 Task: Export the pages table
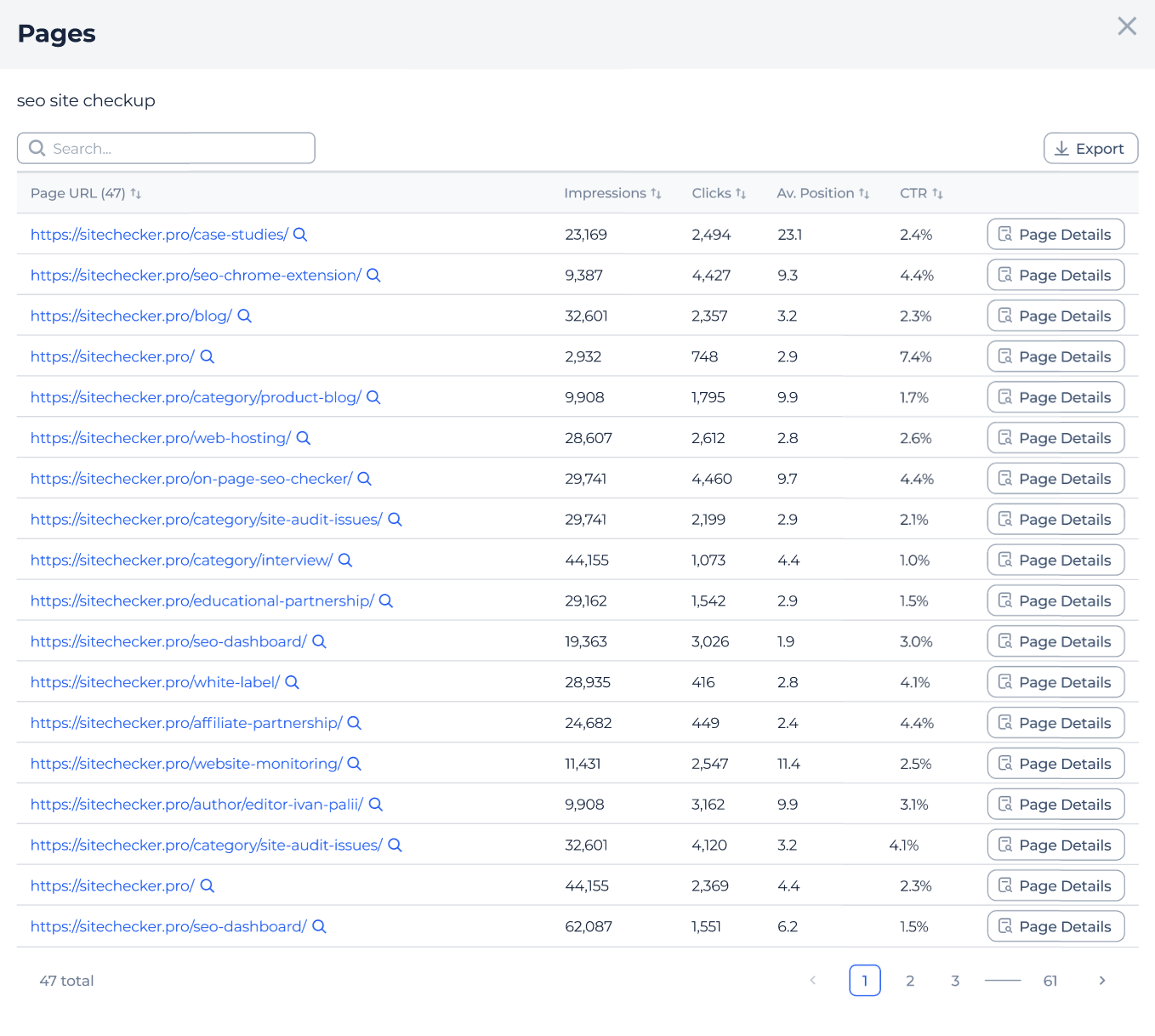1090,148
